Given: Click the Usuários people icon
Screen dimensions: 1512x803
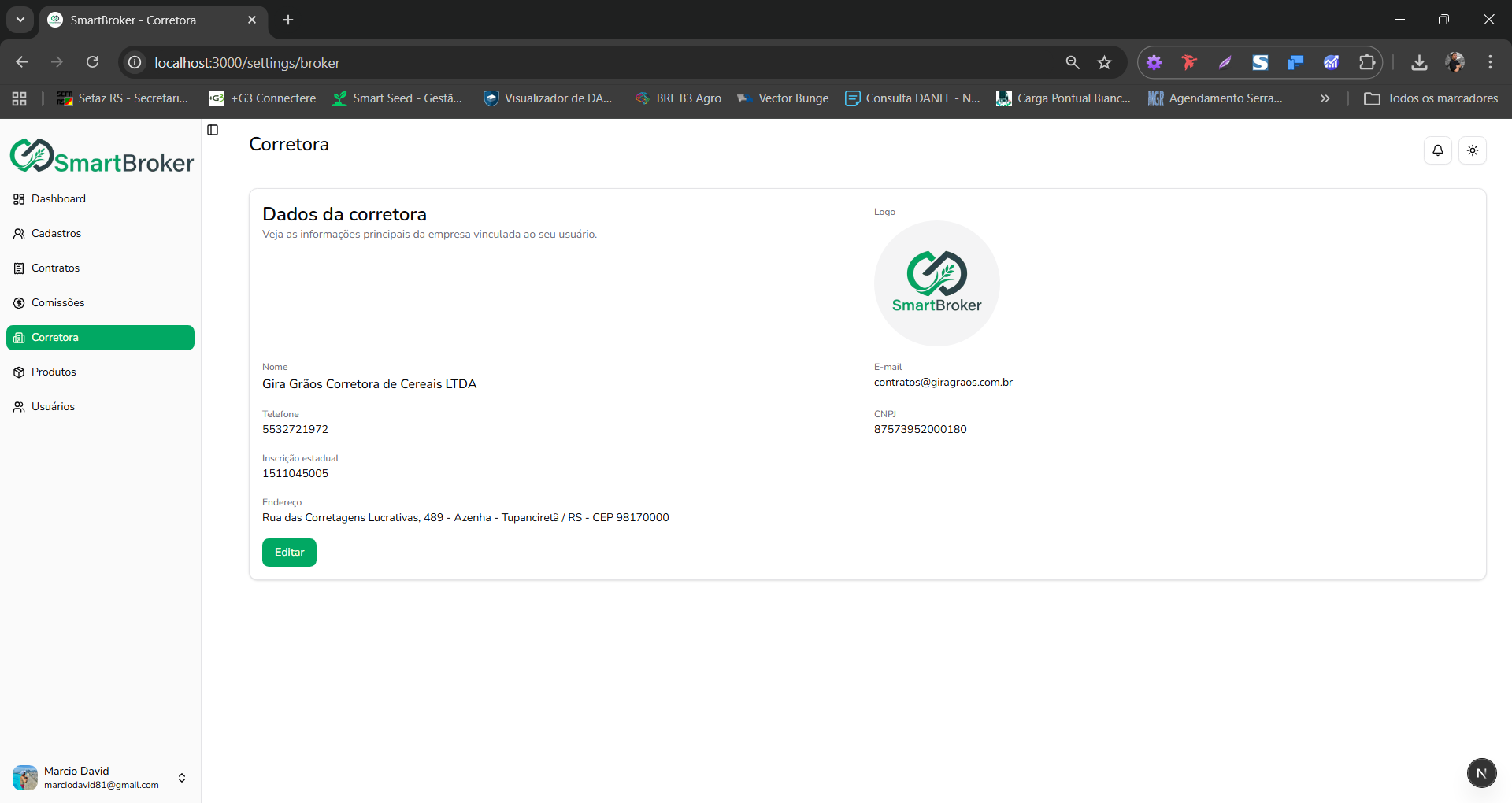Looking at the screenshot, I should pyautogui.click(x=19, y=407).
